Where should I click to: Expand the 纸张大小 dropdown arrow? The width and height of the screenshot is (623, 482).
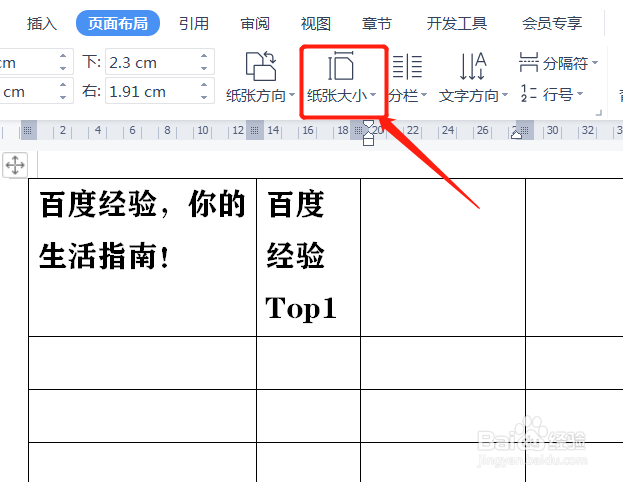tap(373, 95)
